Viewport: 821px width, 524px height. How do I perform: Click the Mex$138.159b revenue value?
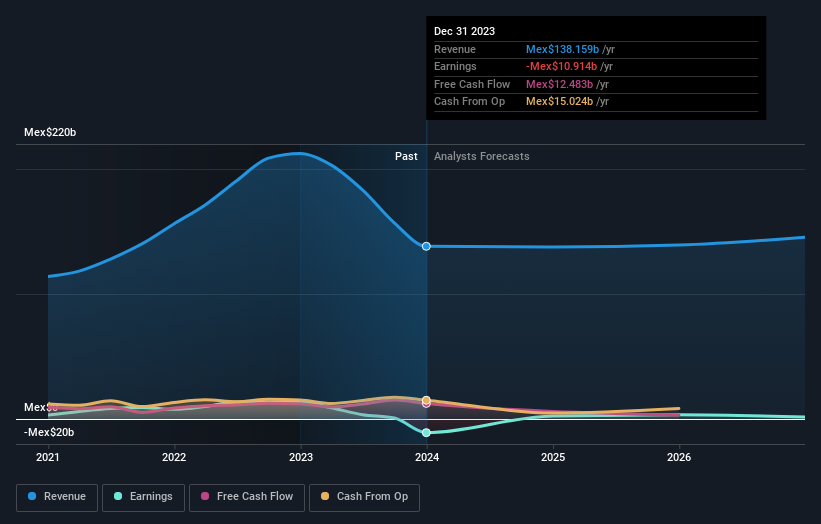coord(562,49)
